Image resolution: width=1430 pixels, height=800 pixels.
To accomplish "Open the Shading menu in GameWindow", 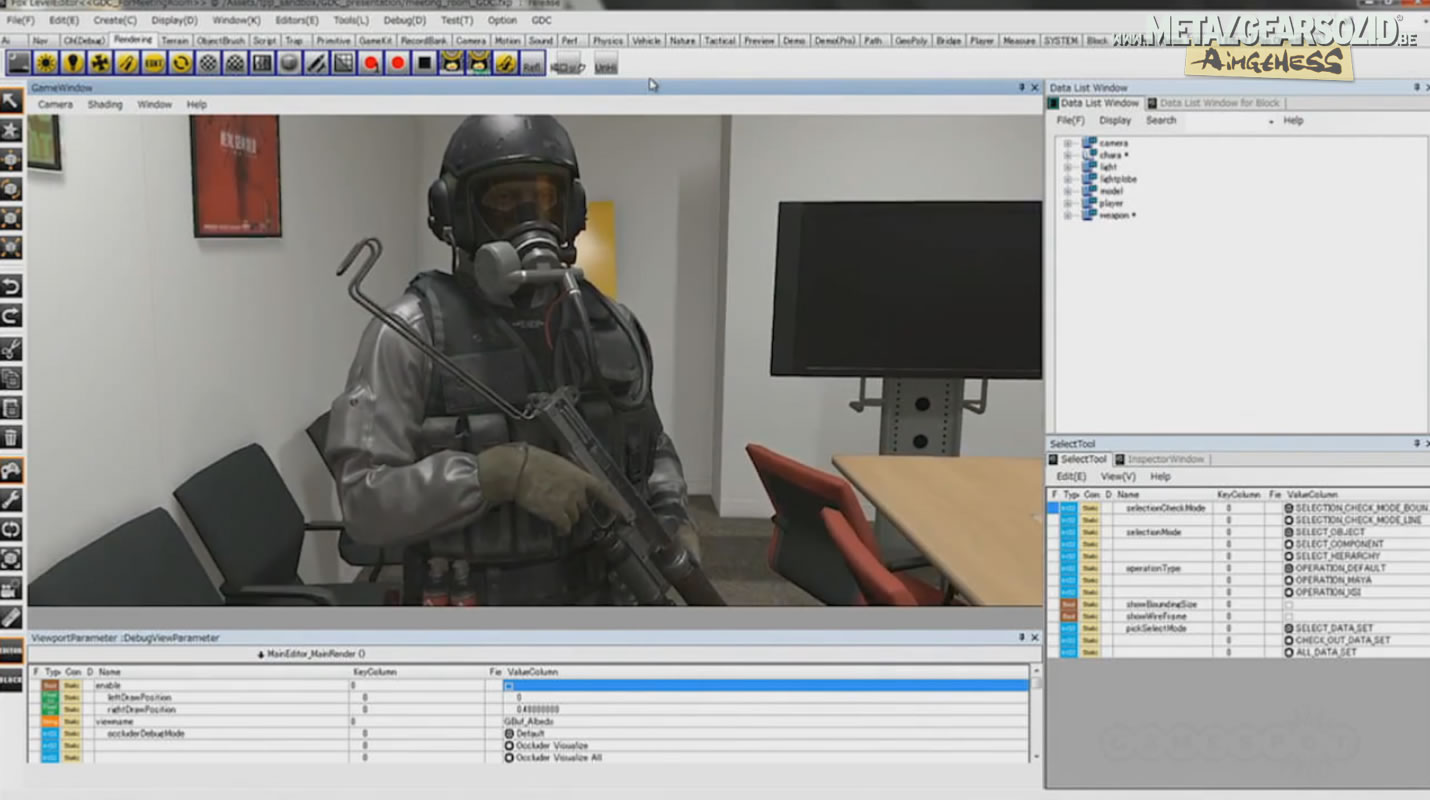I will click(104, 104).
